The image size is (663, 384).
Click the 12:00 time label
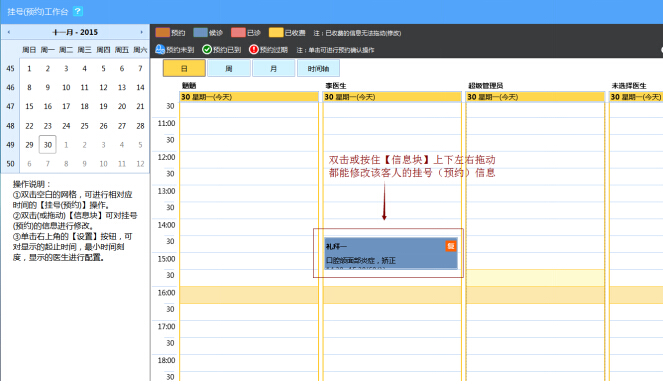[166, 157]
